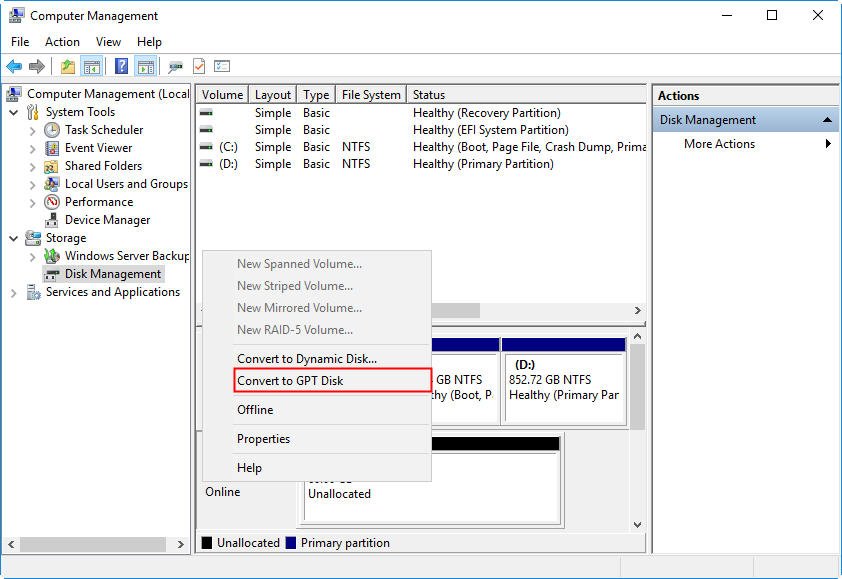Open the File menu
This screenshot has width=842, height=579.
pyautogui.click(x=20, y=42)
